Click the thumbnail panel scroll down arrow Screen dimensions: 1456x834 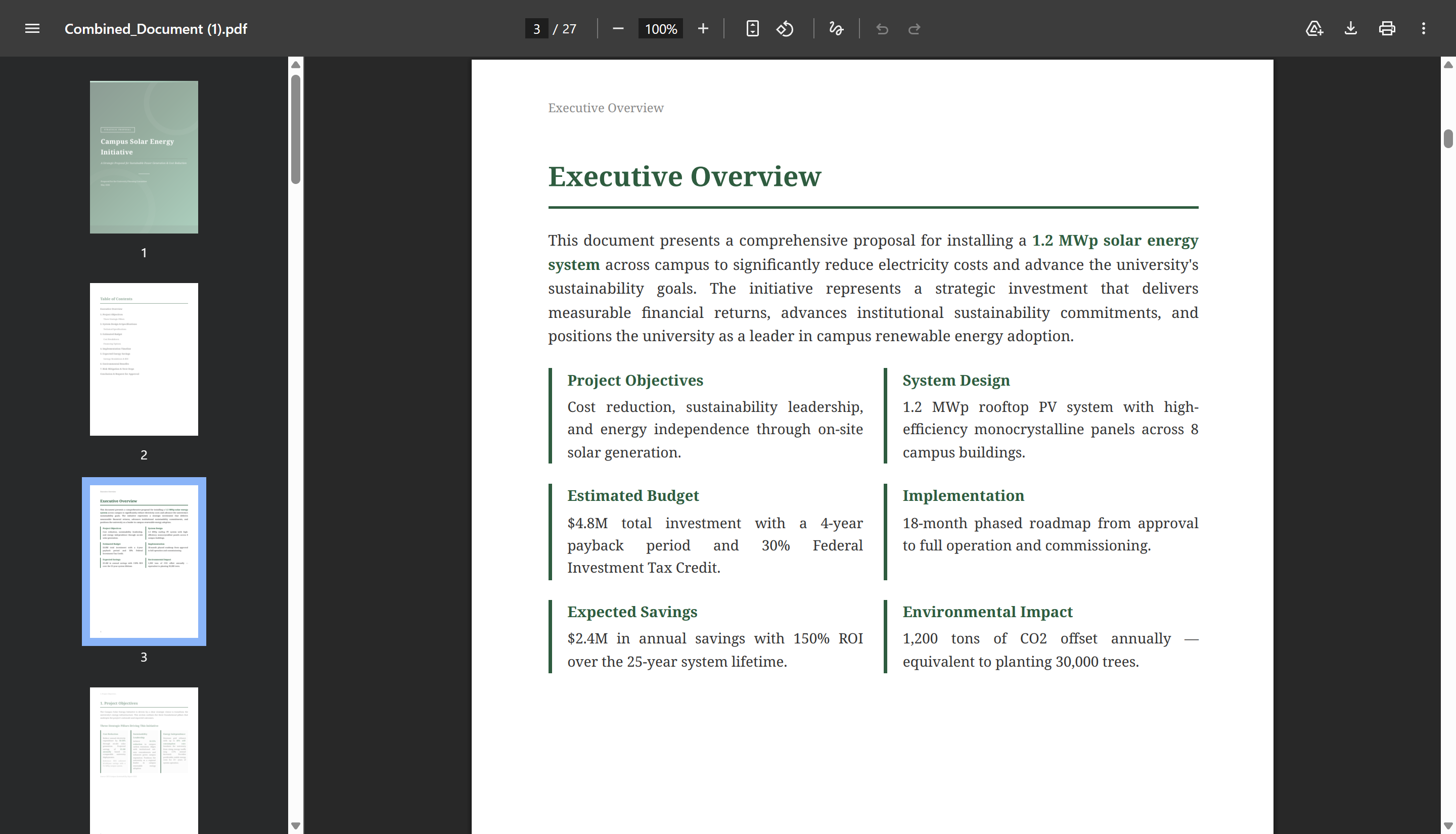pos(296,825)
